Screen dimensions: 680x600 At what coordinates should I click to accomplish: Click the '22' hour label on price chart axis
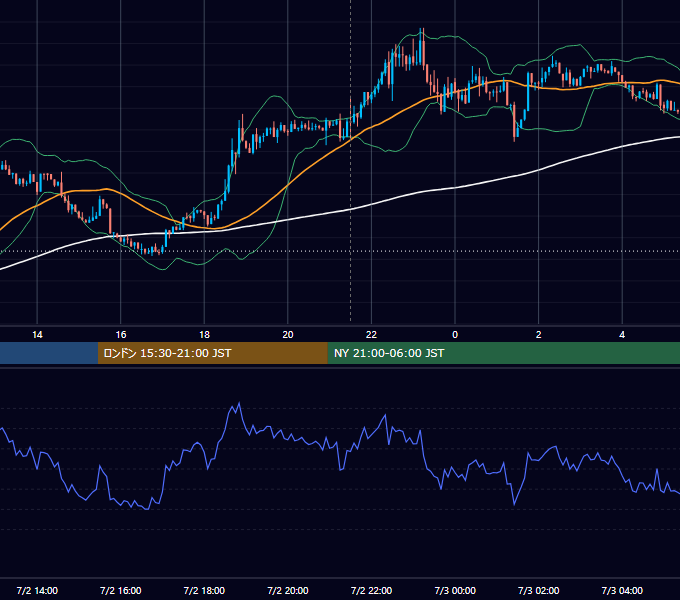coord(371,335)
